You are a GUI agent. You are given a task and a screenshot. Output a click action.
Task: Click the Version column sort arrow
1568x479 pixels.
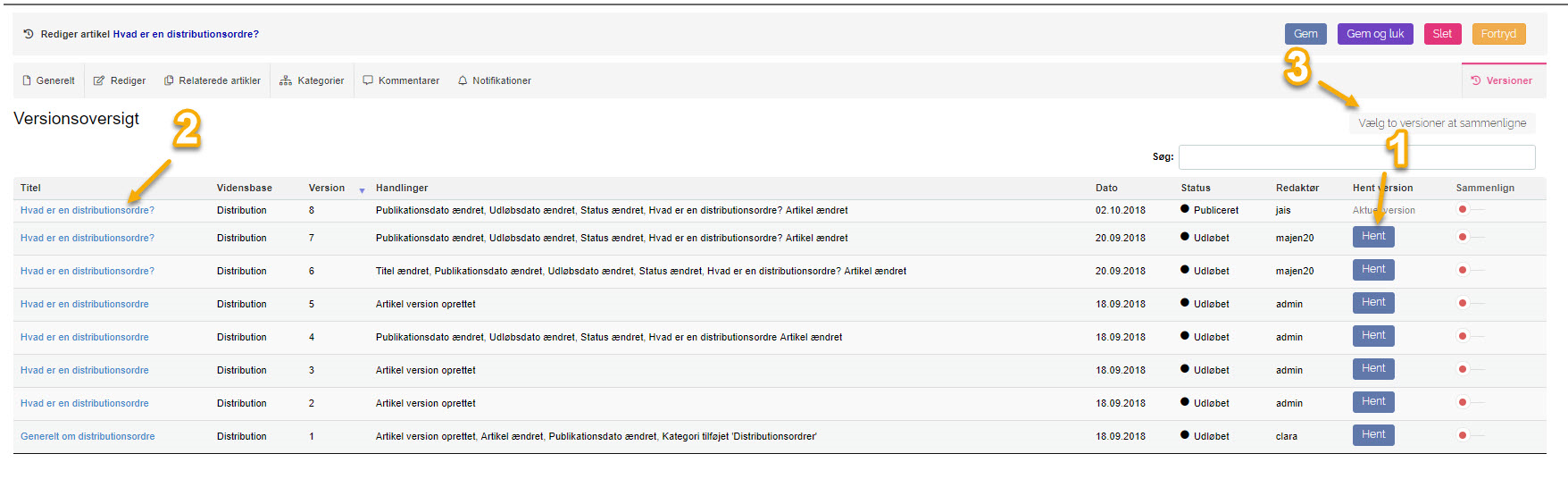[x=362, y=189]
